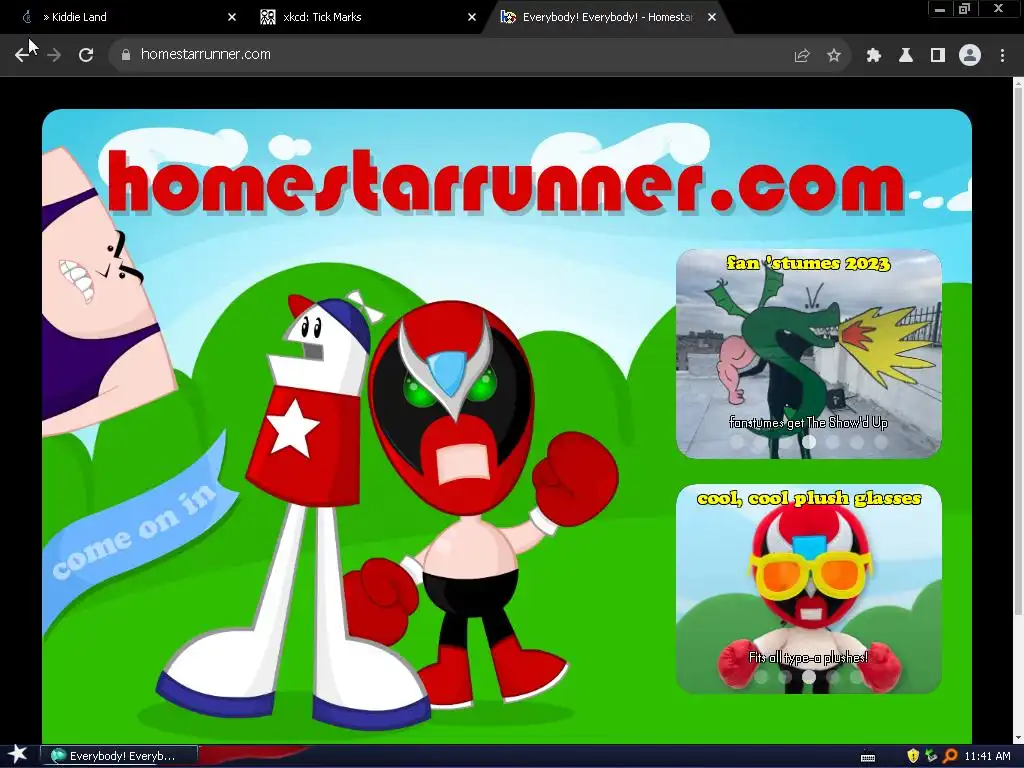Viewport: 1024px width, 768px height.
Task: Click the yellow security shield tray icon
Action: click(913, 756)
